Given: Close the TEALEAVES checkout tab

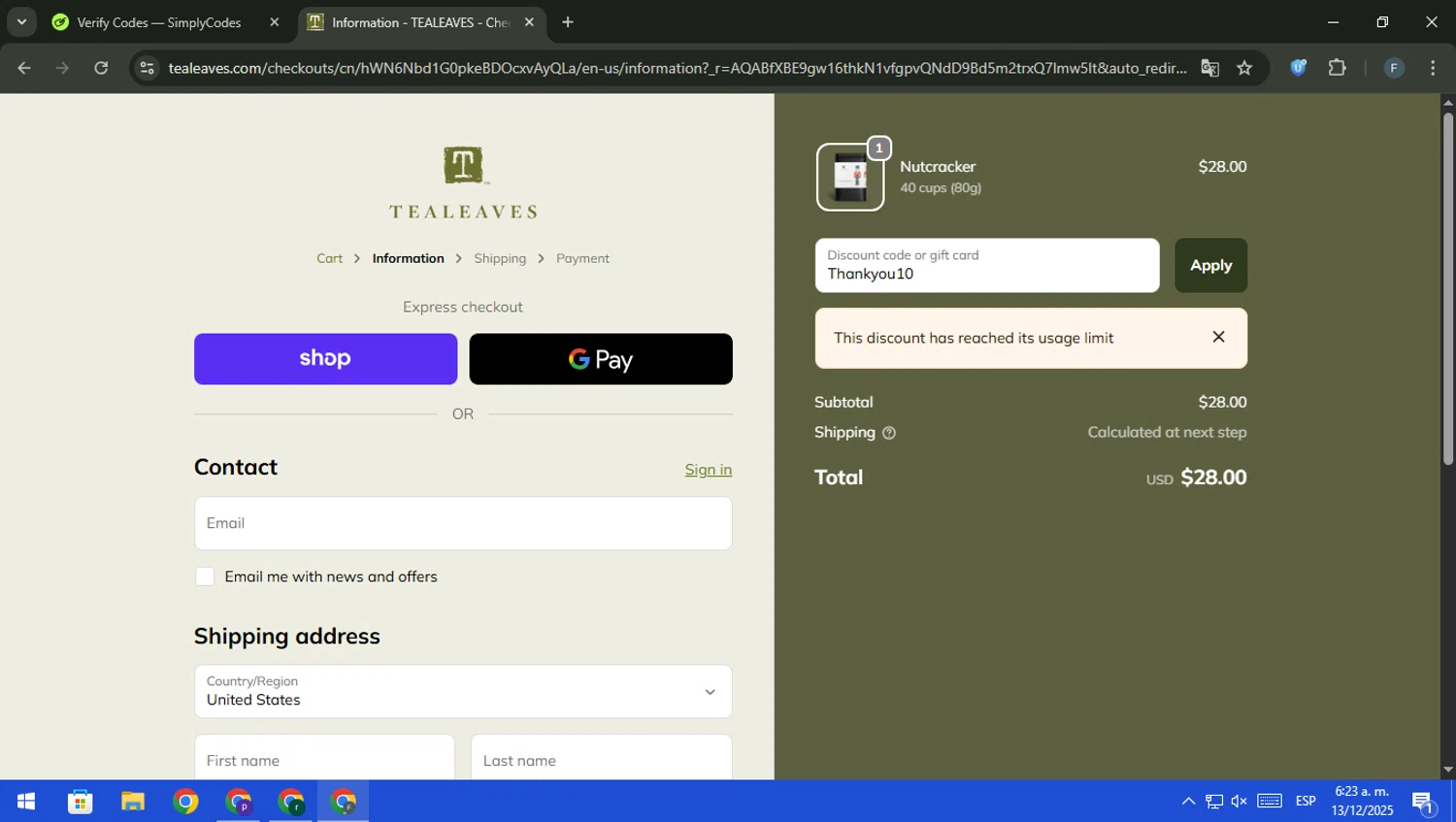Looking at the screenshot, I should click(x=529, y=22).
